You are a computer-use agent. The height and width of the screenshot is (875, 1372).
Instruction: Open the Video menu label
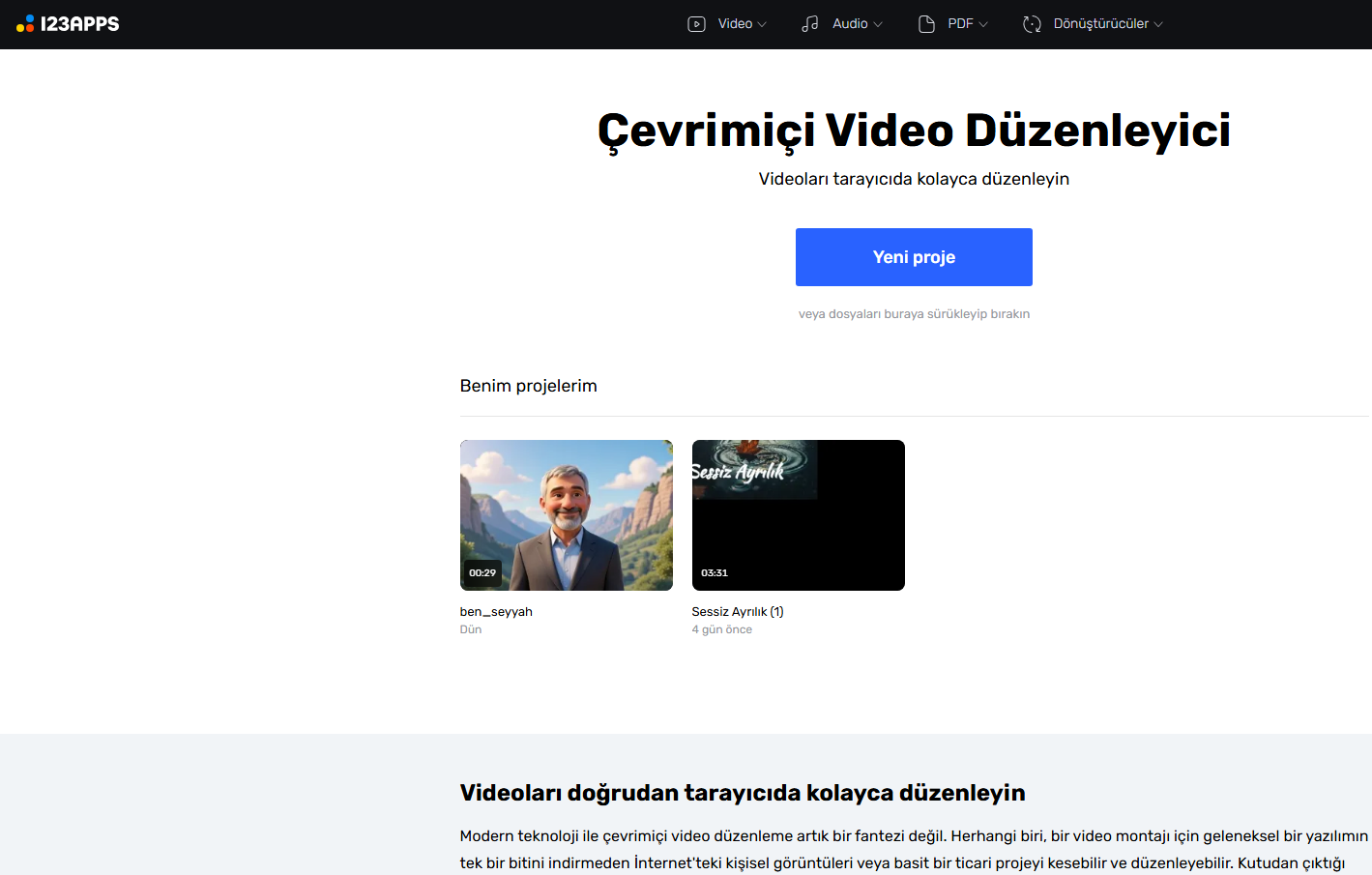click(735, 24)
